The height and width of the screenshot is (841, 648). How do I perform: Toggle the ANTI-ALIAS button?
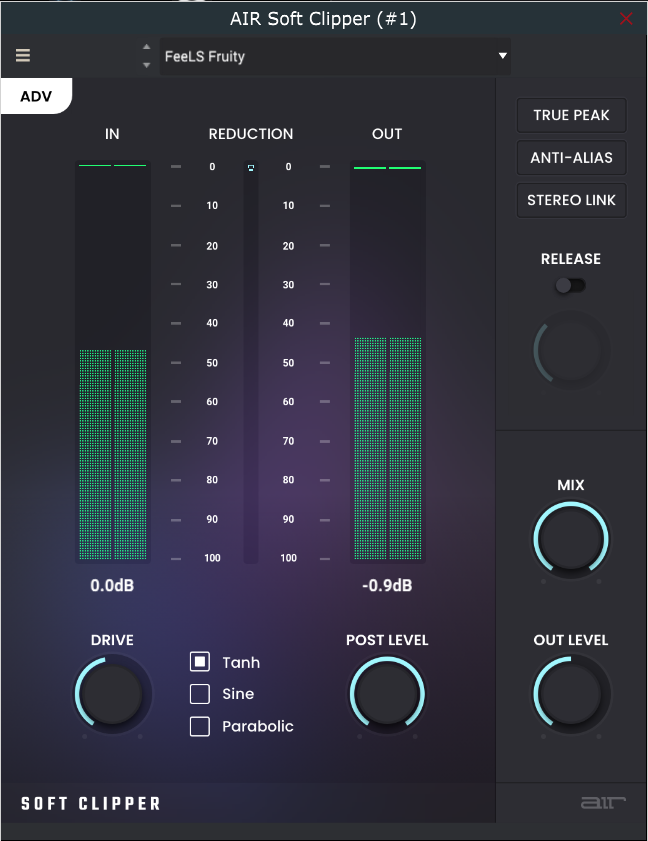(571, 158)
